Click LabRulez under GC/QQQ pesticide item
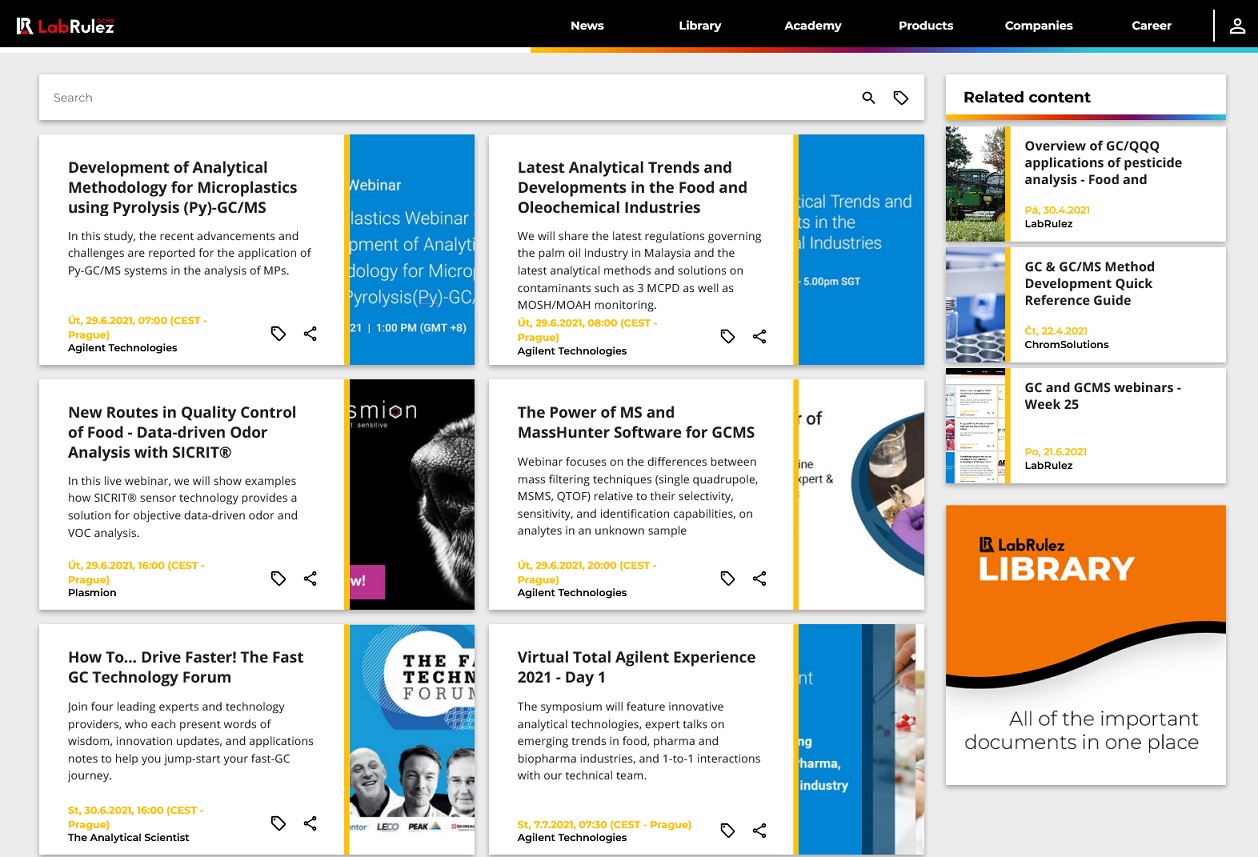The height and width of the screenshot is (857, 1258). point(1048,224)
